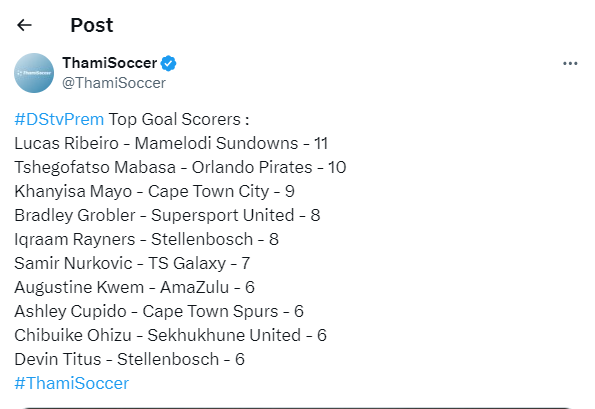
Task: Click the Tshegofatso Mabasa Orlando Pirates line
Action: [x=180, y=167]
